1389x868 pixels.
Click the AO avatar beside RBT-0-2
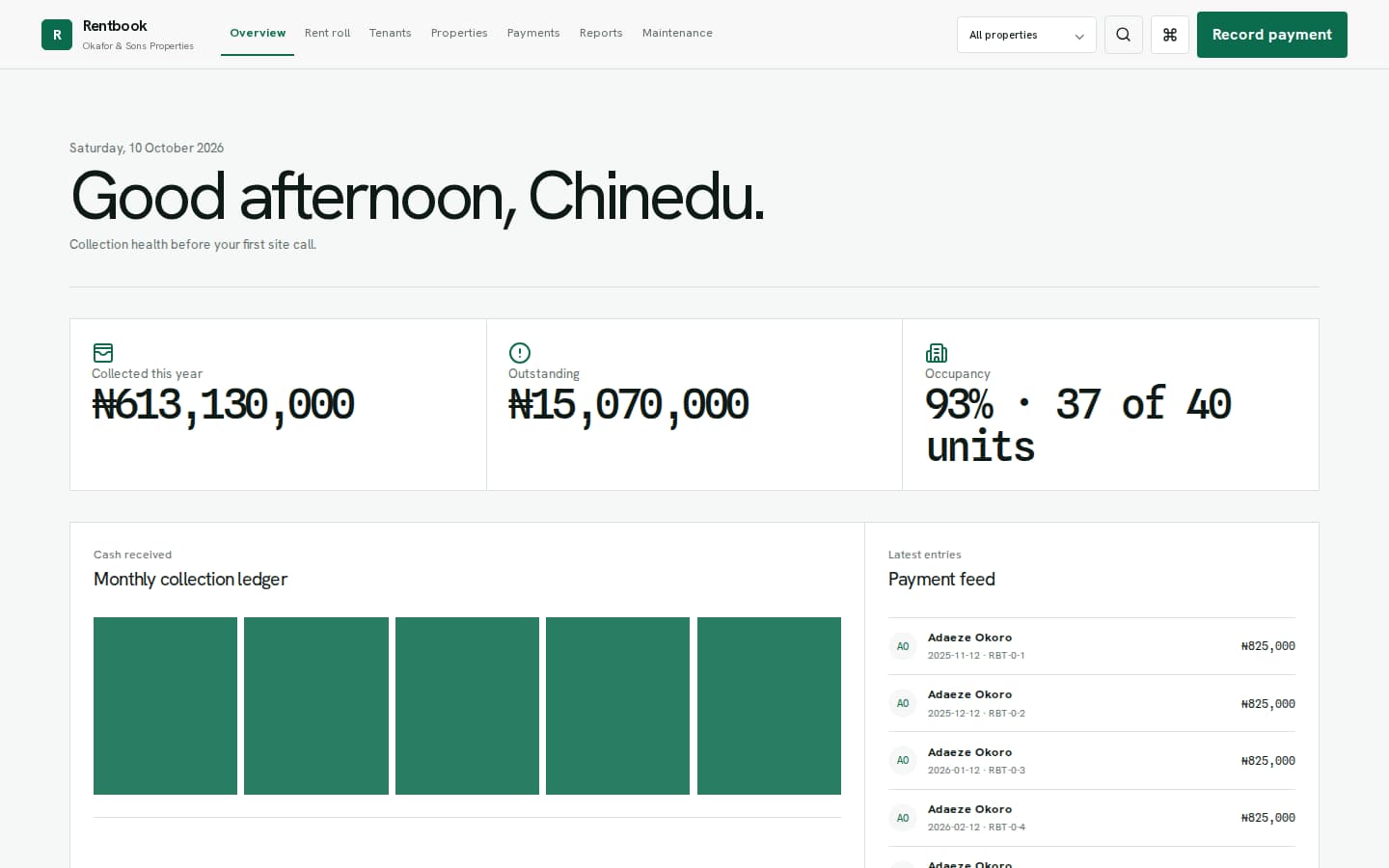point(903,703)
